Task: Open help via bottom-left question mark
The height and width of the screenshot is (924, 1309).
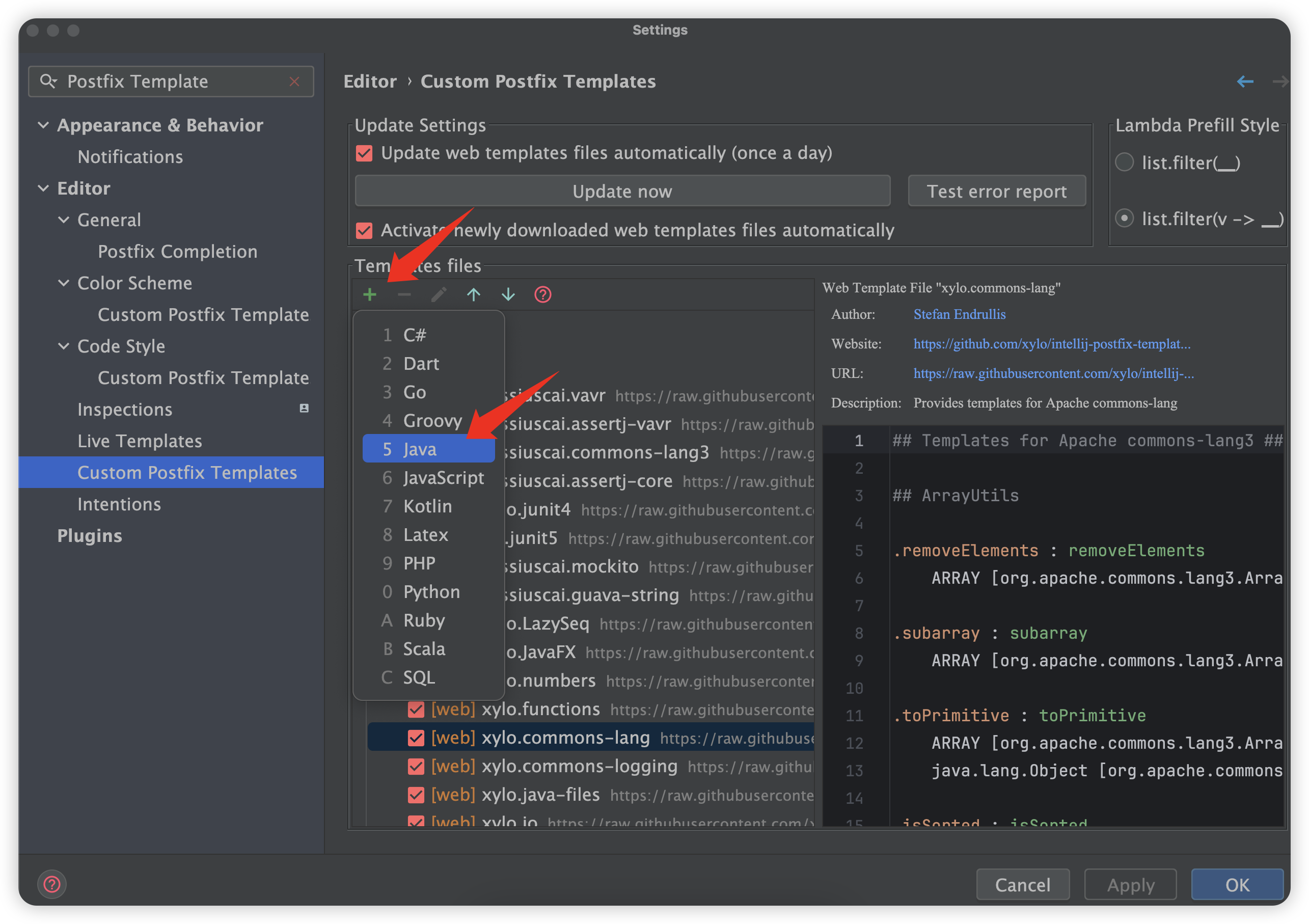Action: [x=52, y=884]
